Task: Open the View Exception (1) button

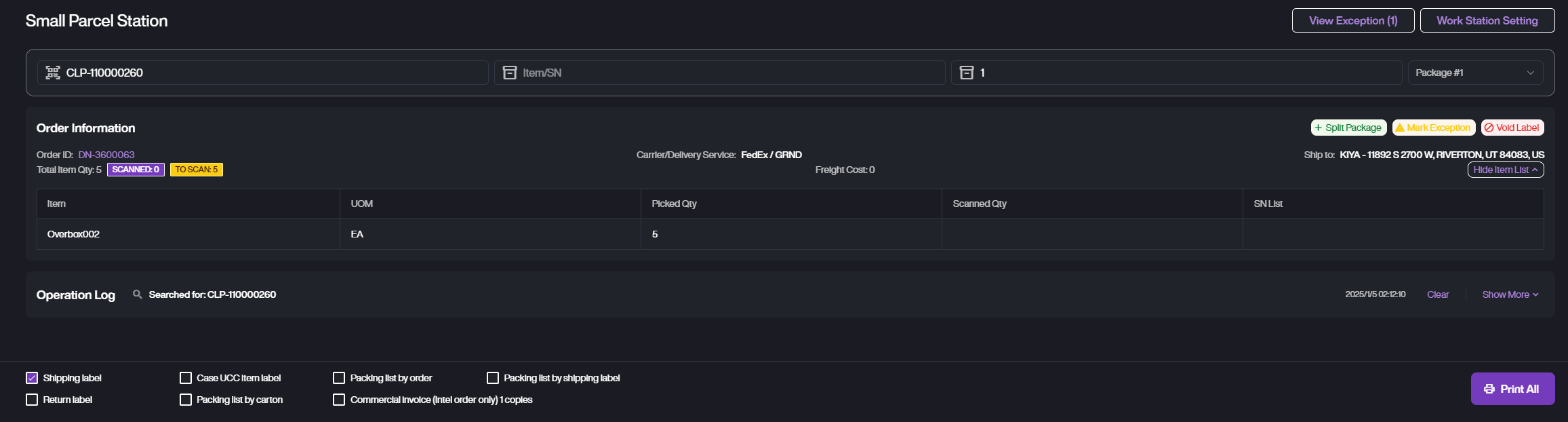Action: [x=1352, y=20]
